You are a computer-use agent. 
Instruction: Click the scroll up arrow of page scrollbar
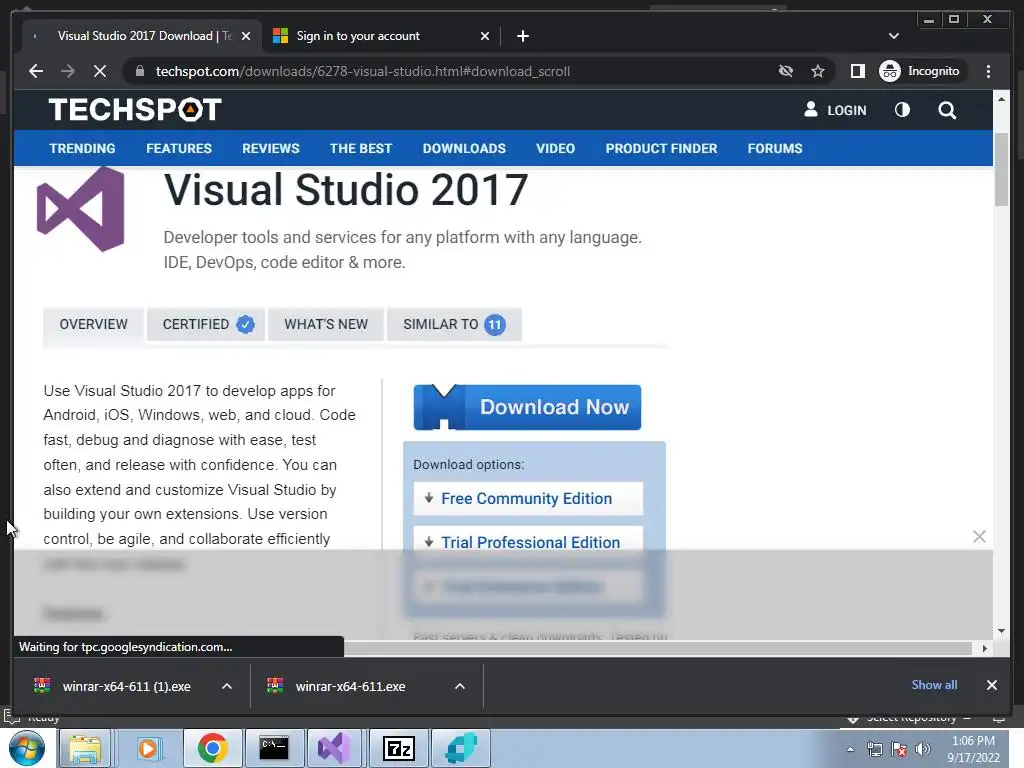(x=1001, y=99)
